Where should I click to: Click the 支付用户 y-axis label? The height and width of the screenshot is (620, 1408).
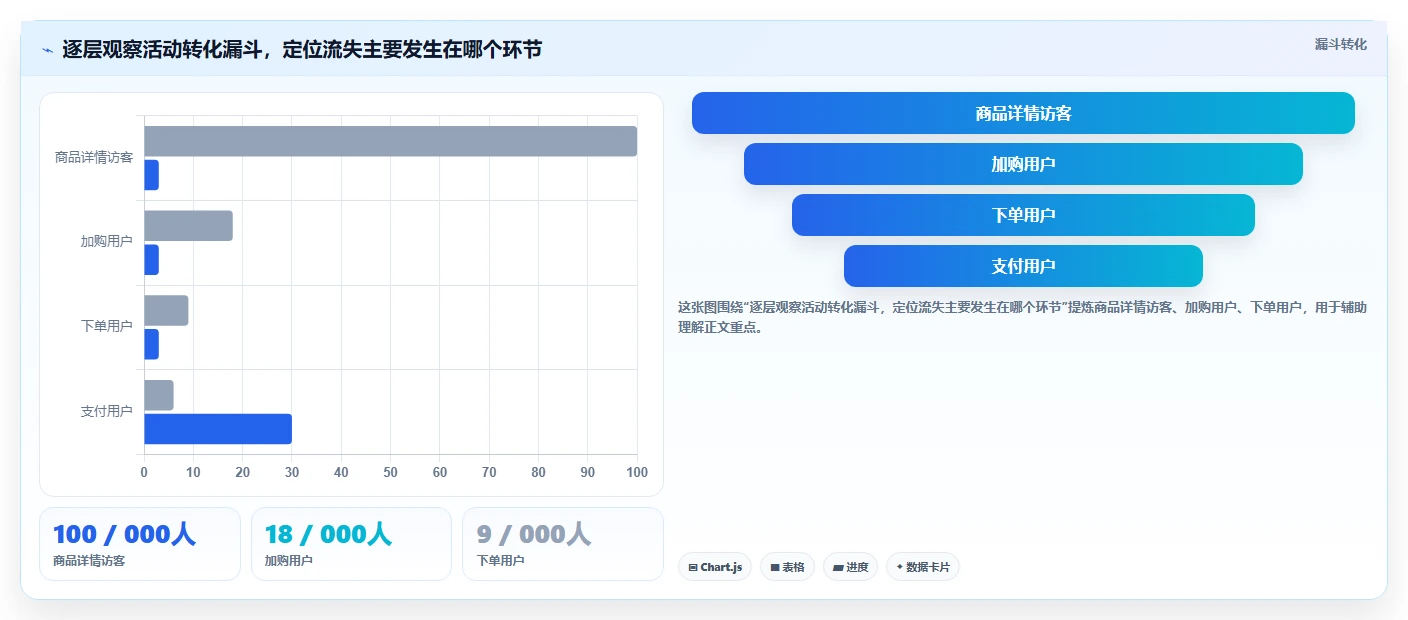(x=107, y=412)
